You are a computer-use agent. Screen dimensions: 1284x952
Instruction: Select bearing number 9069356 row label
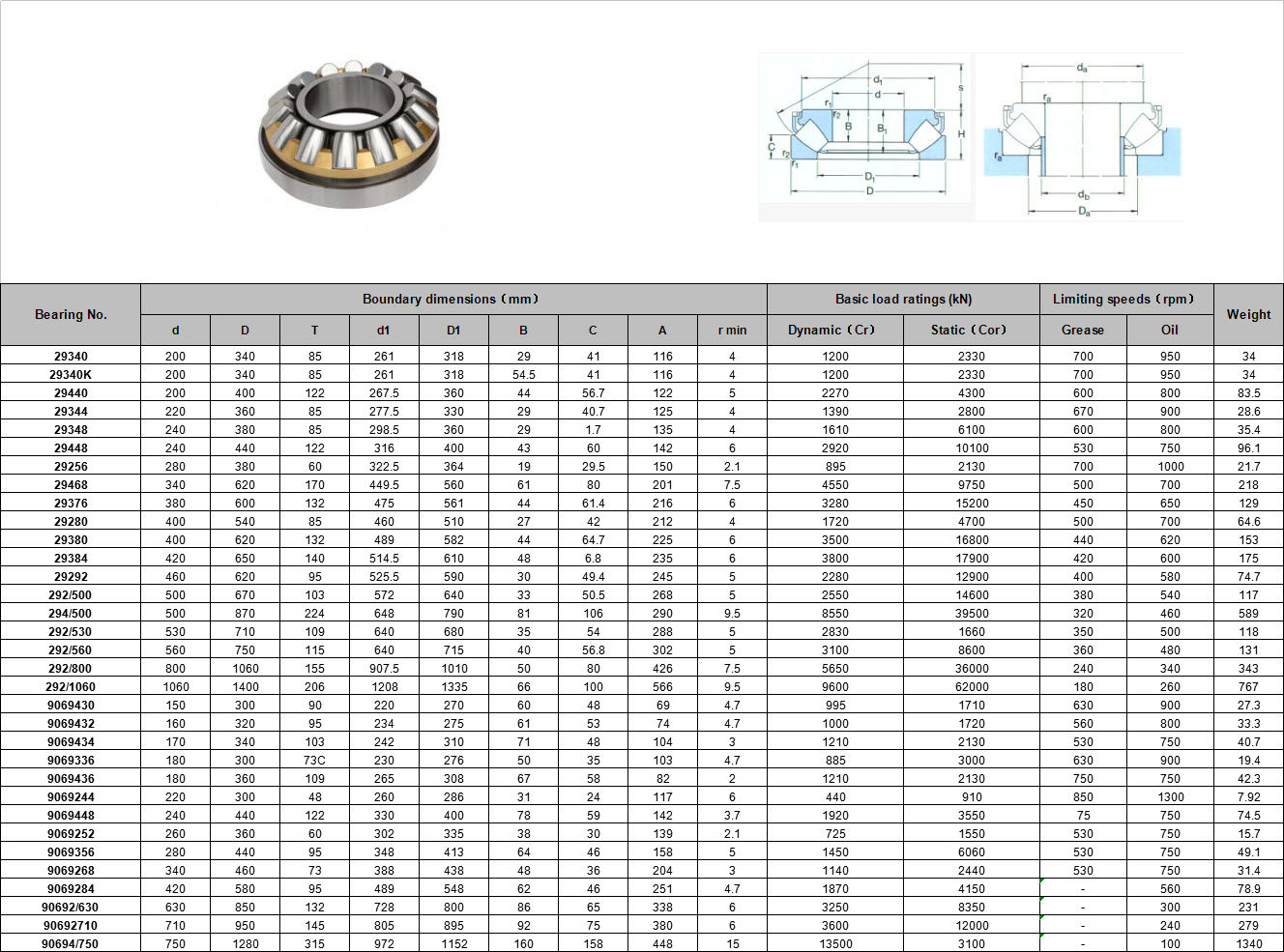(71, 852)
